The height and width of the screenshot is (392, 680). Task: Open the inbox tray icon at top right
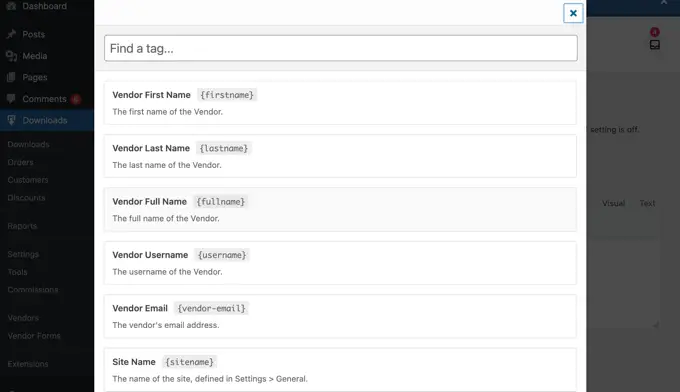654,45
